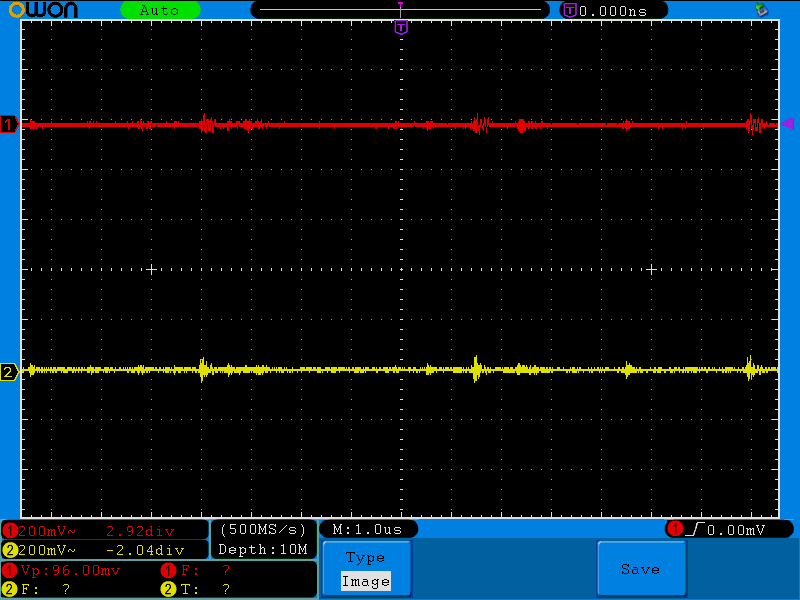Screen dimensions: 800x600
Task: Click the horizontal trigger time 0.000ns readout
Action: 613,11
